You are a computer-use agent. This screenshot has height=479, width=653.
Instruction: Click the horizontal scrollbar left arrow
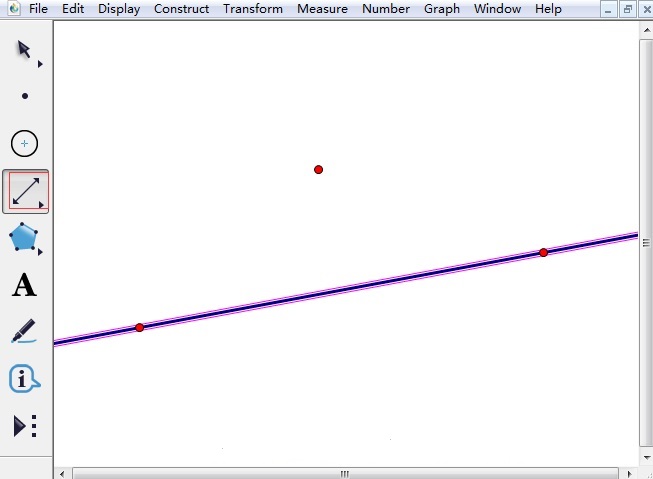(x=62, y=474)
